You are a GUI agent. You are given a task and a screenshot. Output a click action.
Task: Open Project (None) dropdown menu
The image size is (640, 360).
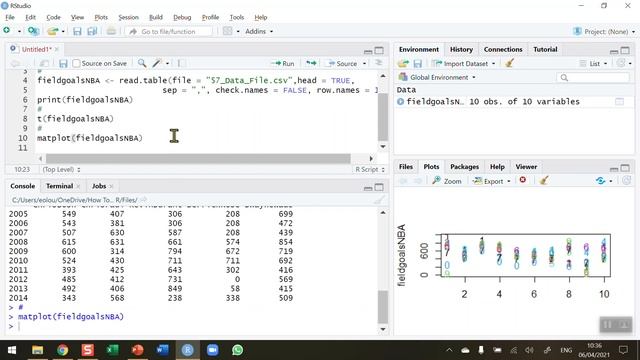pos(604,31)
